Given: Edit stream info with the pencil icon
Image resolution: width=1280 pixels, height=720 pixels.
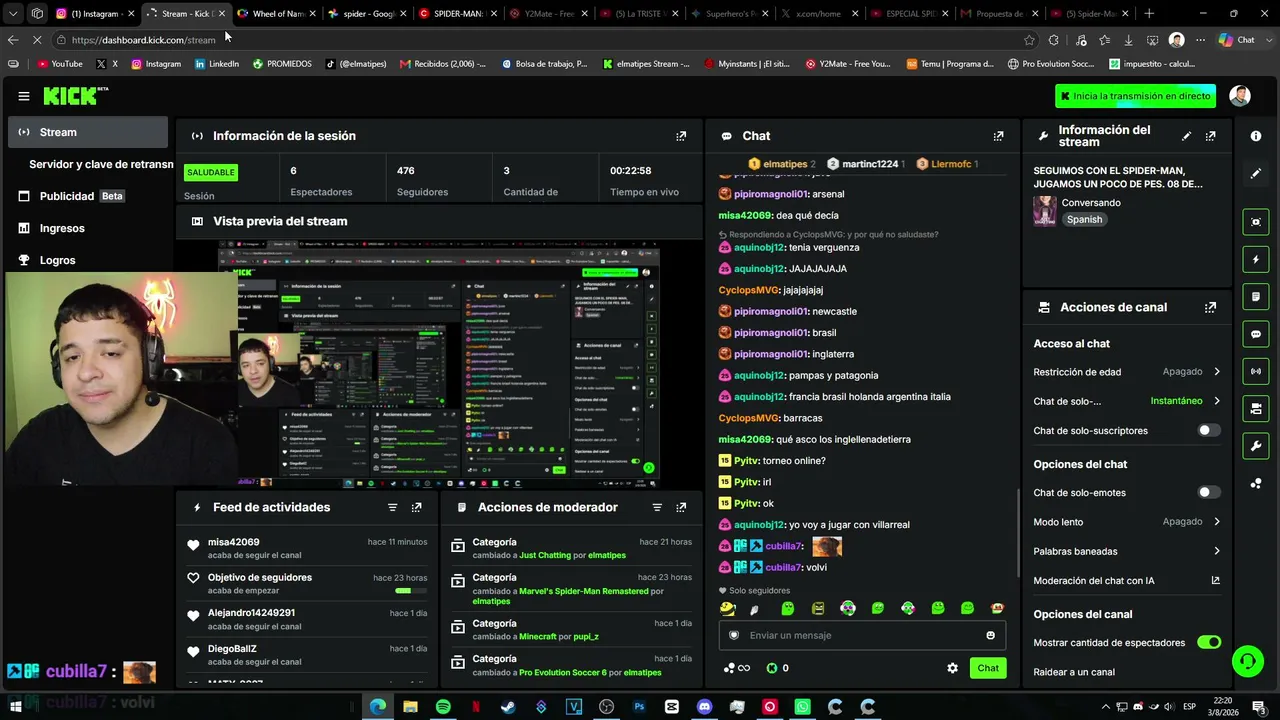Looking at the screenshot, I should [x=1186, y=136].
